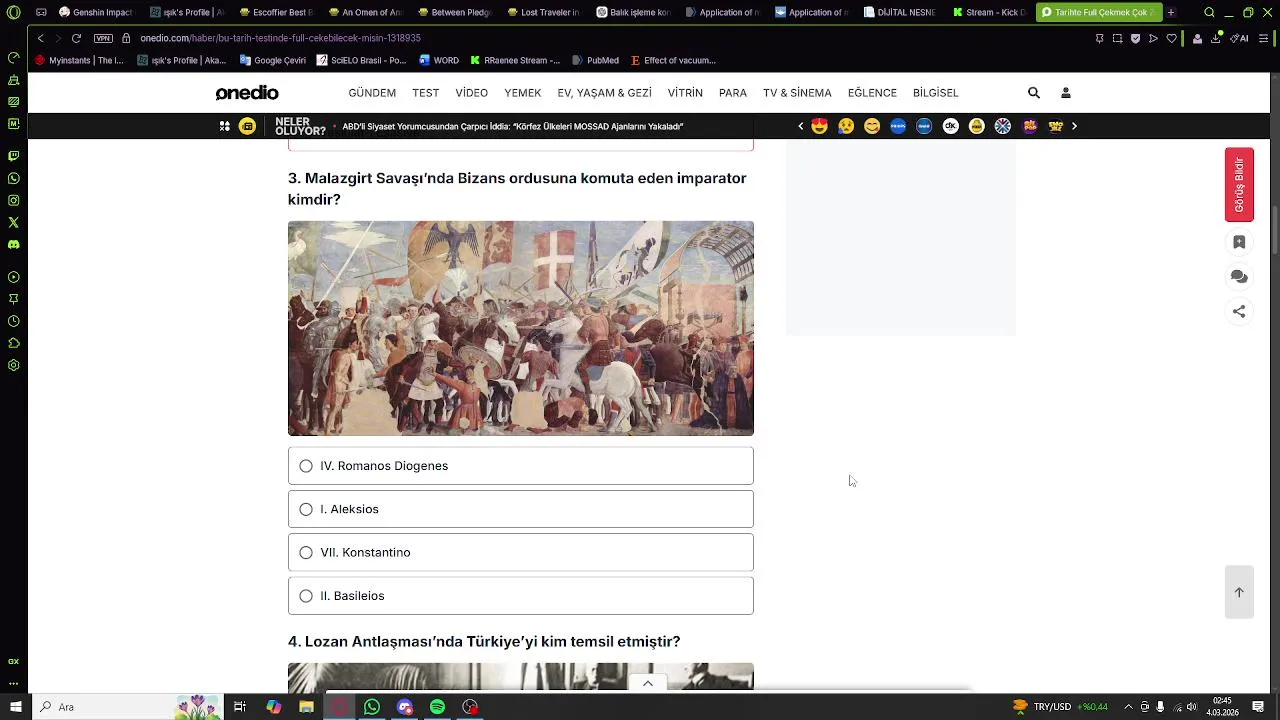Open the YEMEK menu item
Screen dimensions: 1280x720
pyautogui.click(x=523, y=93)
